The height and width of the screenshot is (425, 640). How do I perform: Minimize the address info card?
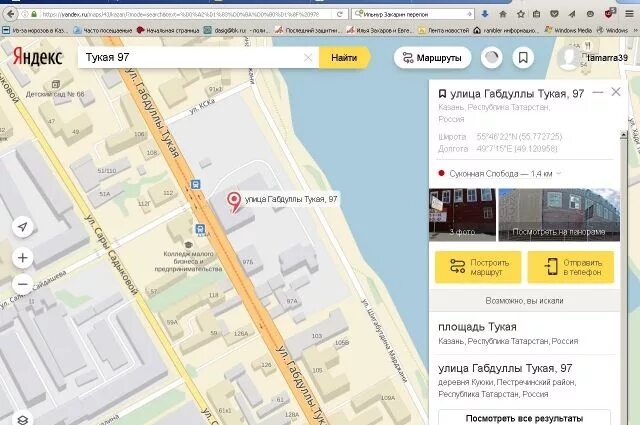(598, 92)
